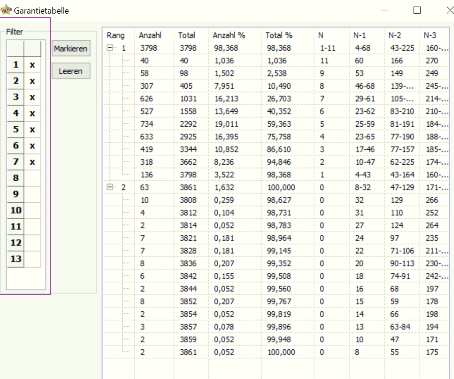Enable filter cell for row 13
The image size is (454, 379).
[x=32, y=259]
